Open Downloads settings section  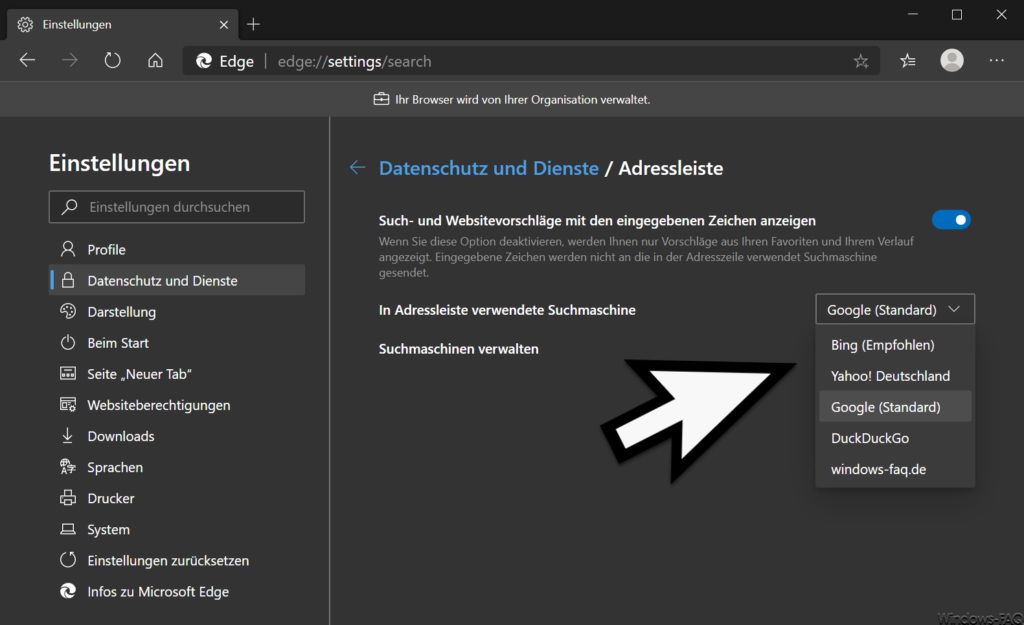pyautogui.click(x=177, y=436)
